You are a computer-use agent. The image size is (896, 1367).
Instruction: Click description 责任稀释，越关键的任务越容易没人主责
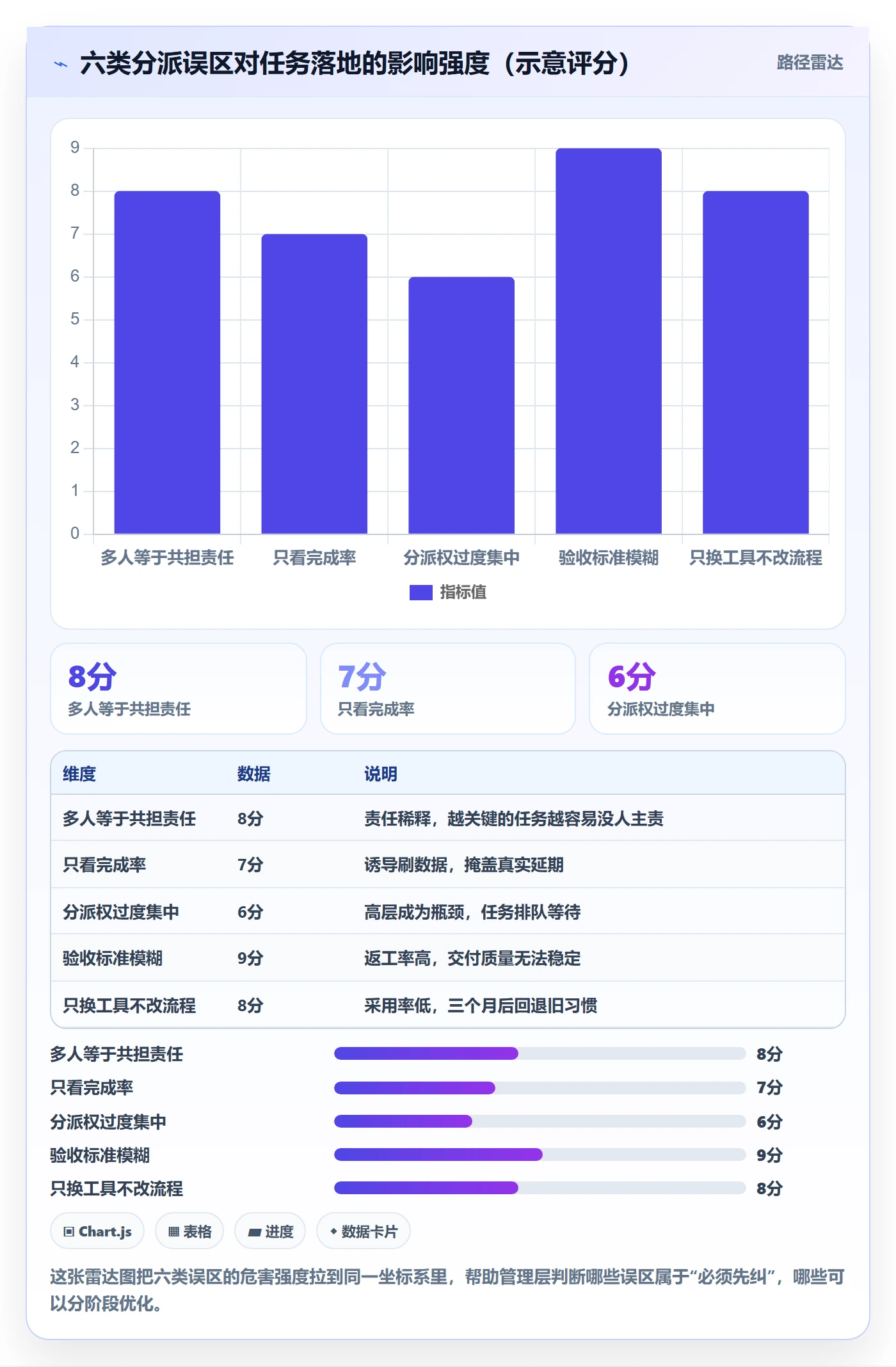click(514, 819)
